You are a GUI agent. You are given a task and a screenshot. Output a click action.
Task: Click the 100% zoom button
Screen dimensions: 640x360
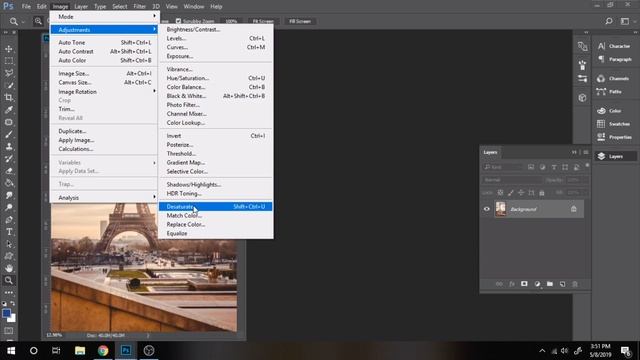pyautogui.click(x=231, y=21)
